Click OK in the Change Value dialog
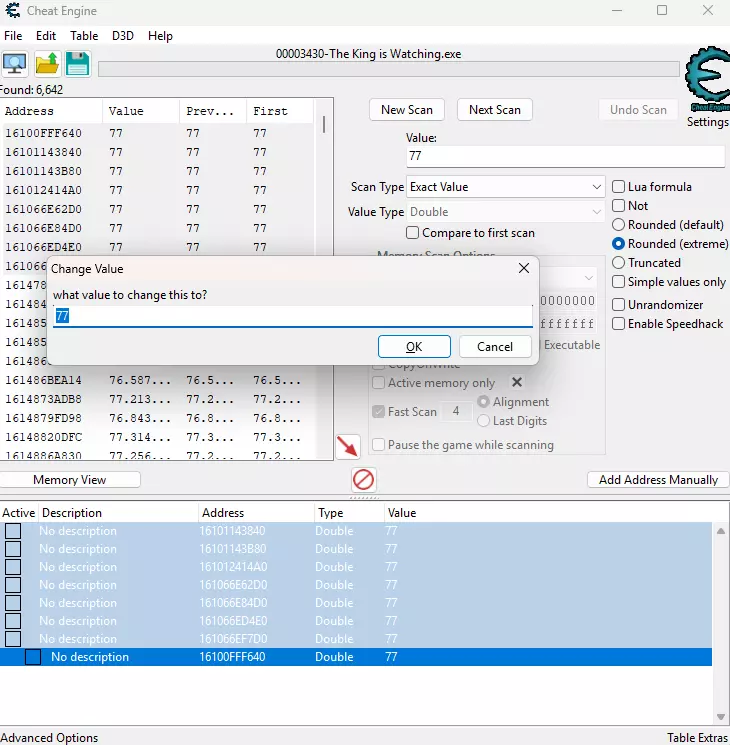 click(x=414, y=346)
